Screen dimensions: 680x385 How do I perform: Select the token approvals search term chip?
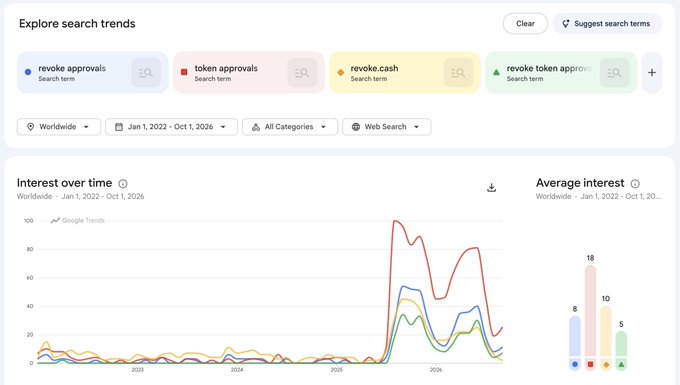248,72
